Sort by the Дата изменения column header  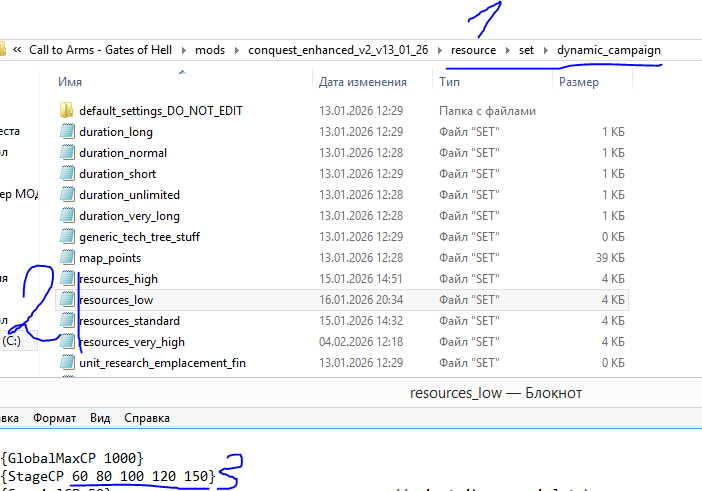pyautogui.click(x=358, y=80)
